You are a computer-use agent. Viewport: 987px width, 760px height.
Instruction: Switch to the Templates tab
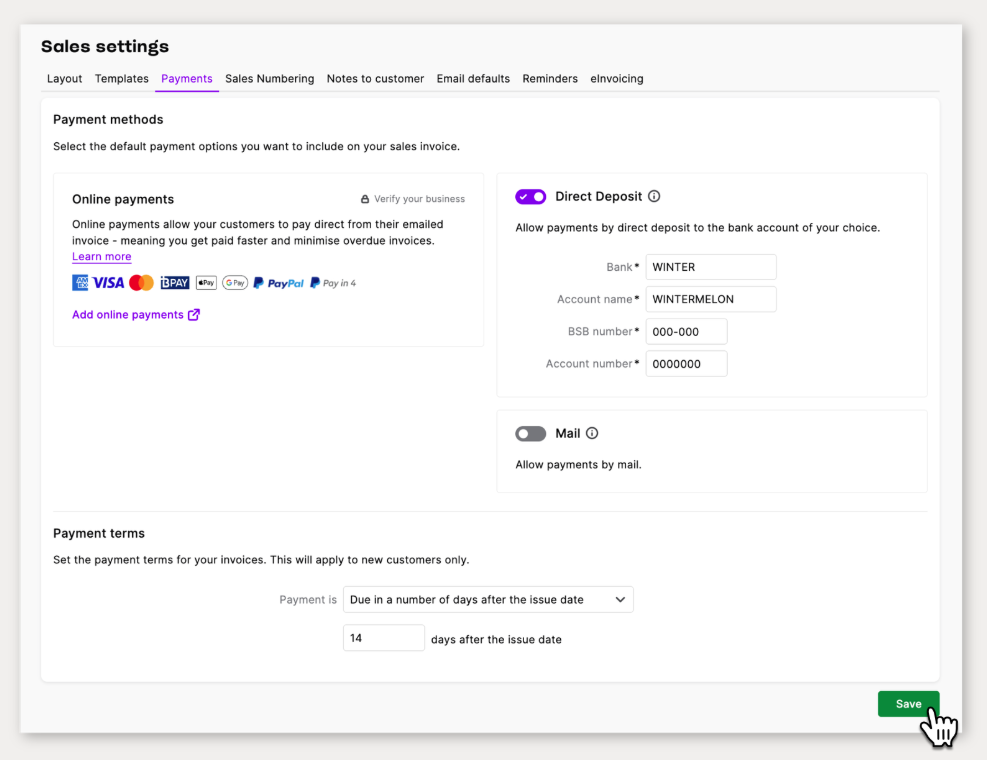121,79
